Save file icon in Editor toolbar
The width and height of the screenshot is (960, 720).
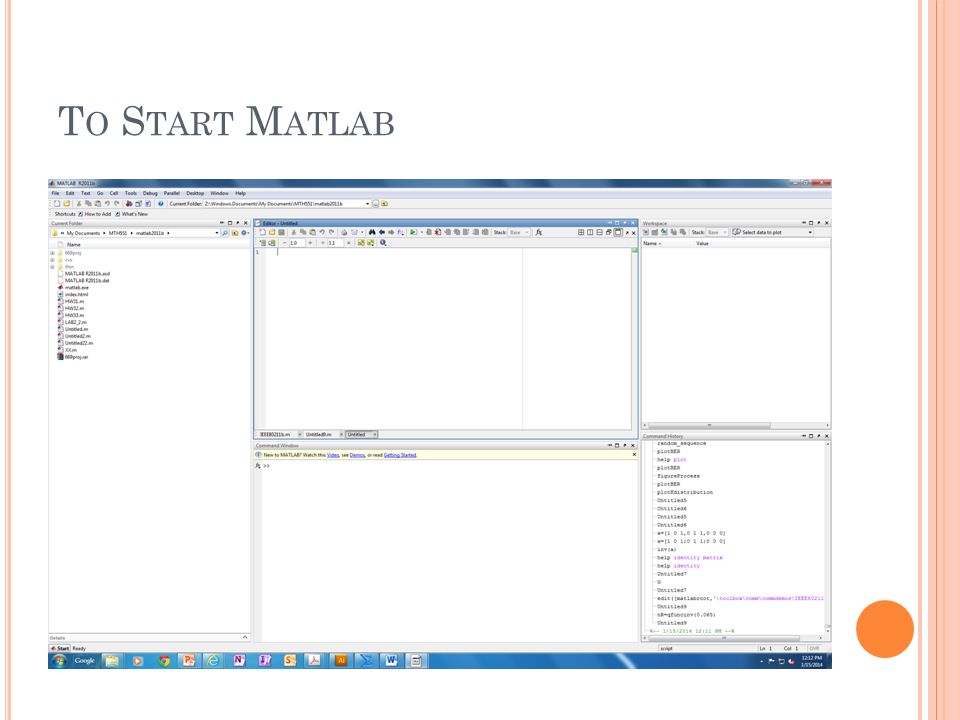tap(281, 232)
